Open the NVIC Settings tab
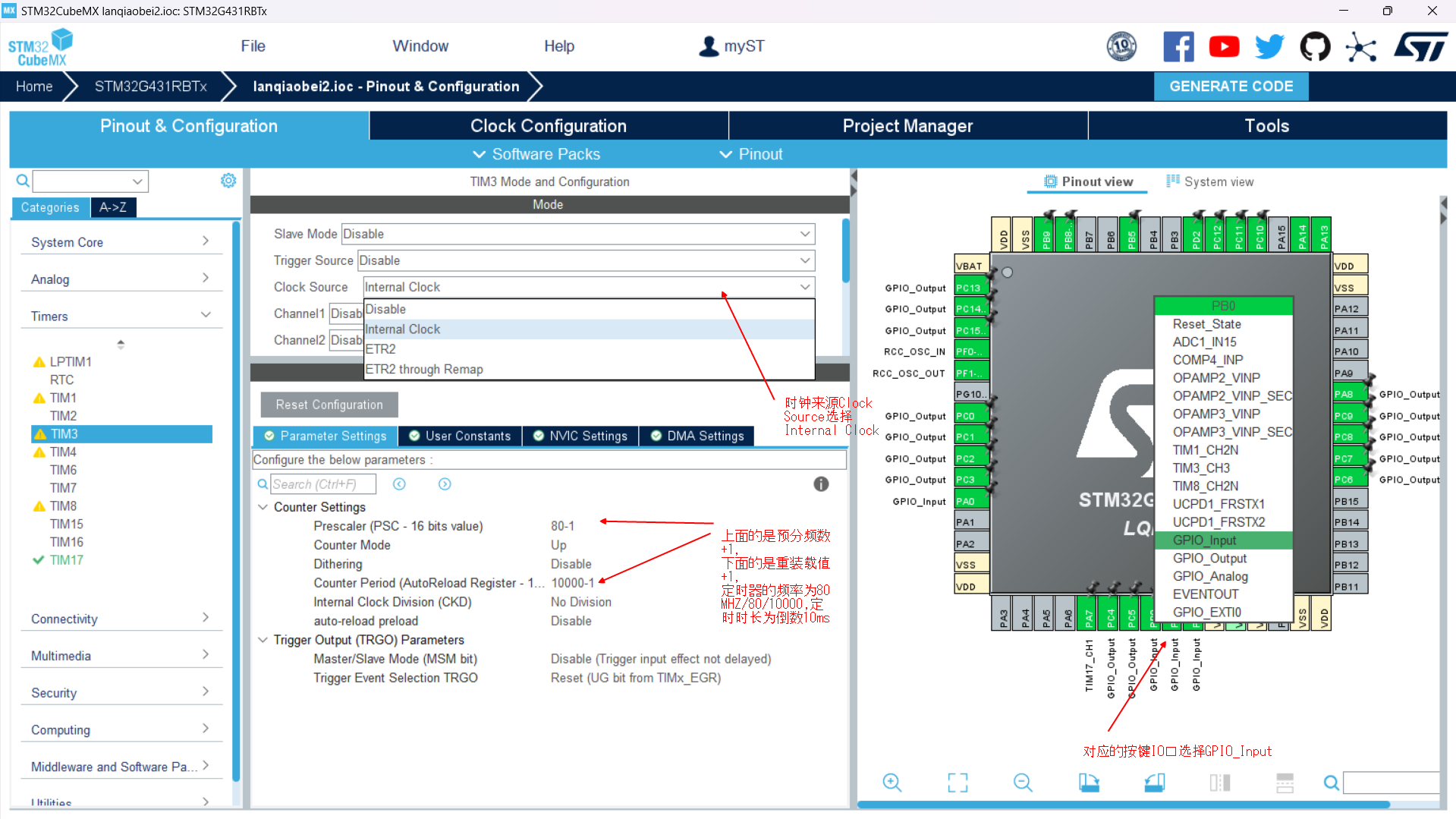The height and width of the screenshot is (819, 1456). [x=580, y=436]
